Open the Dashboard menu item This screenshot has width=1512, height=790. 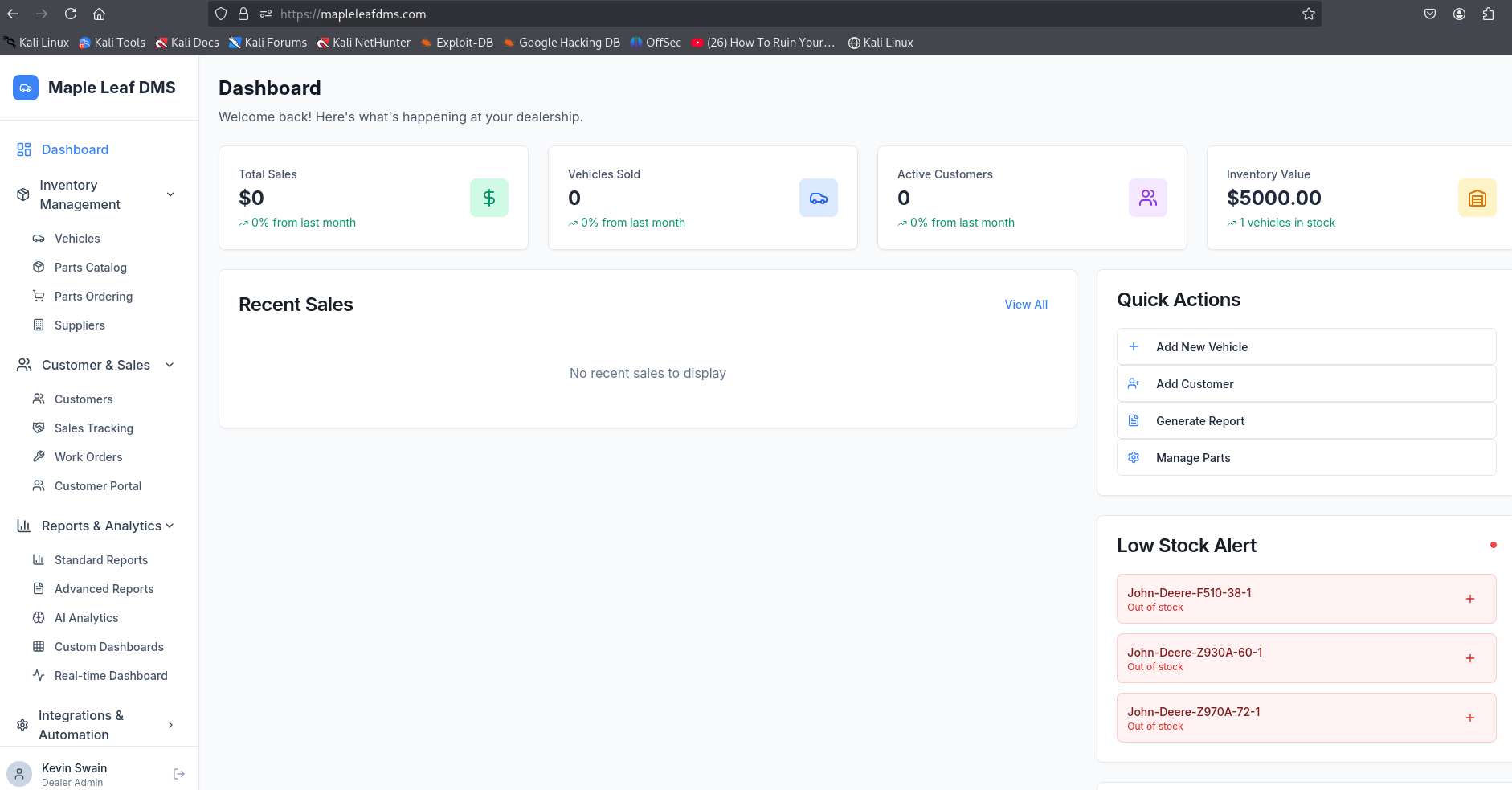(x=75, y=149)
